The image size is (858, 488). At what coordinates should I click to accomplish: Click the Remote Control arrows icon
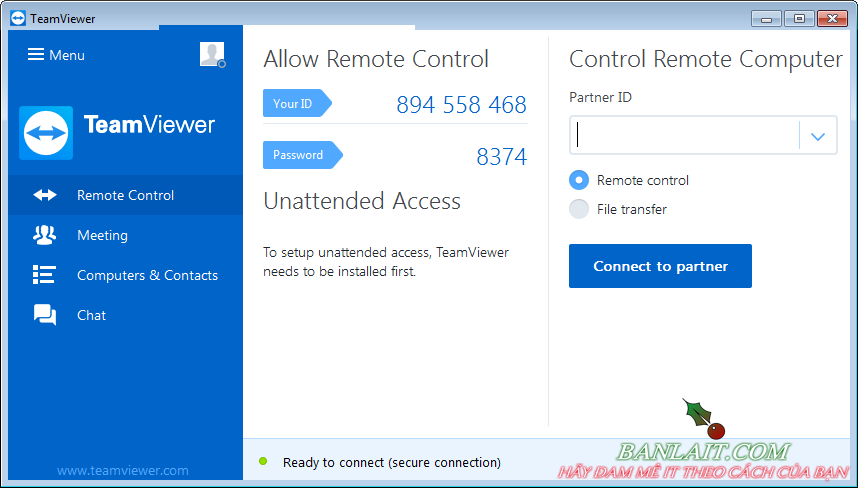click(x=45, y=196)
